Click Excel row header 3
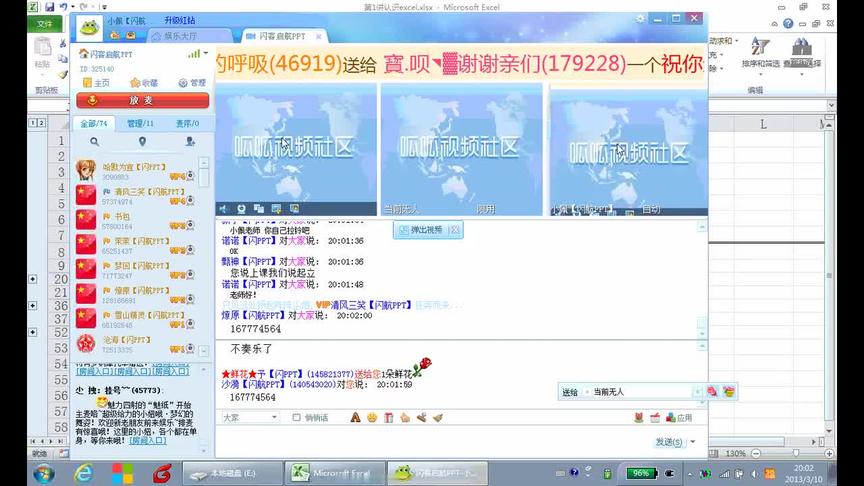 point(61,172)
